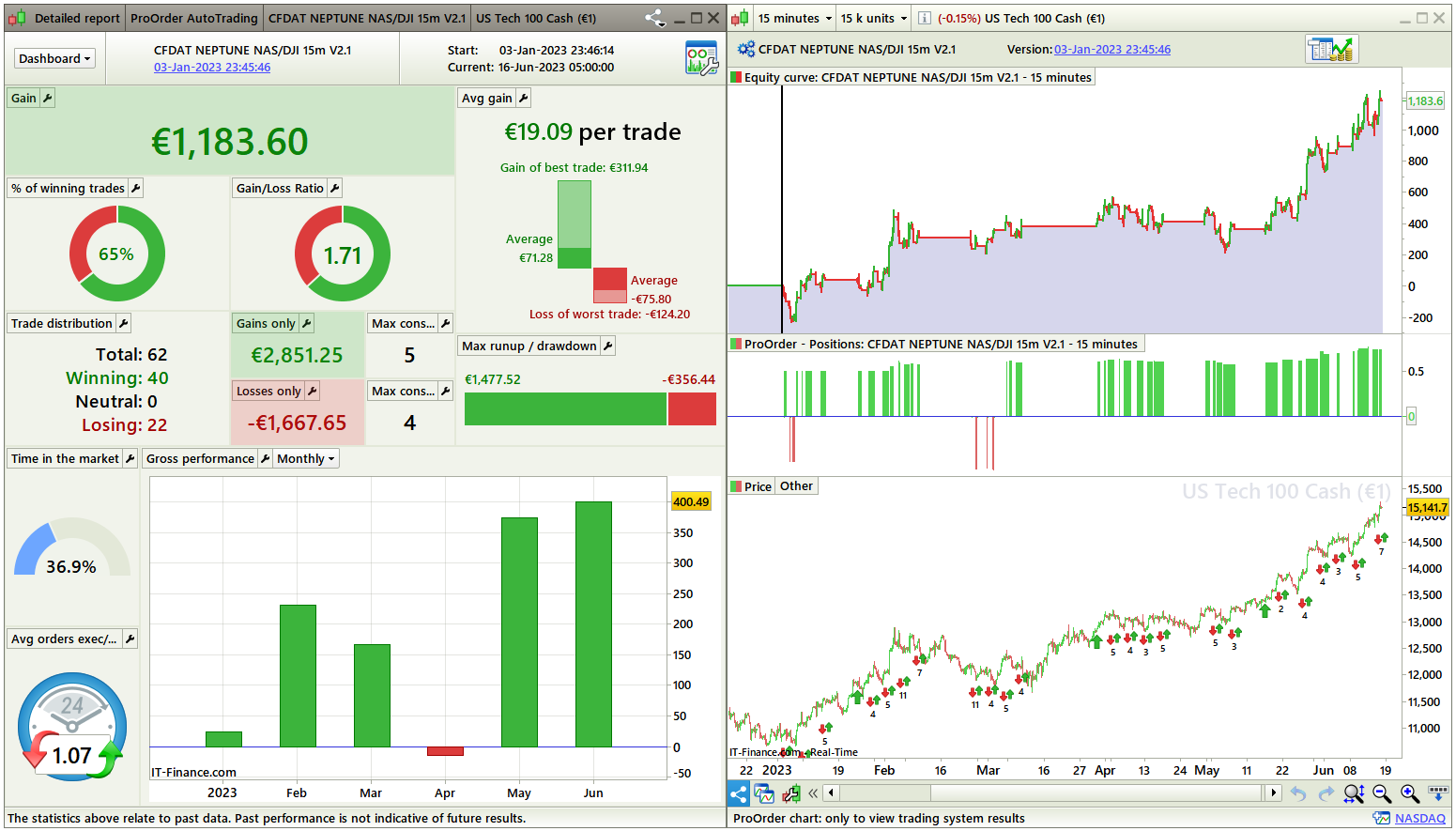Configure the lower Max cons... widget

coord(446,391)
